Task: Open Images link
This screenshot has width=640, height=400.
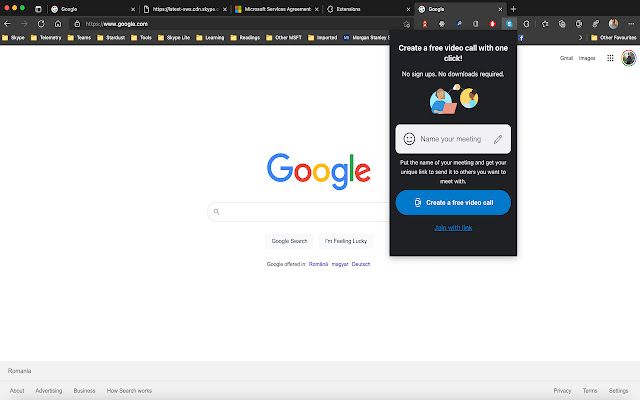Action: pyautogui.click(x=587, y=58)
